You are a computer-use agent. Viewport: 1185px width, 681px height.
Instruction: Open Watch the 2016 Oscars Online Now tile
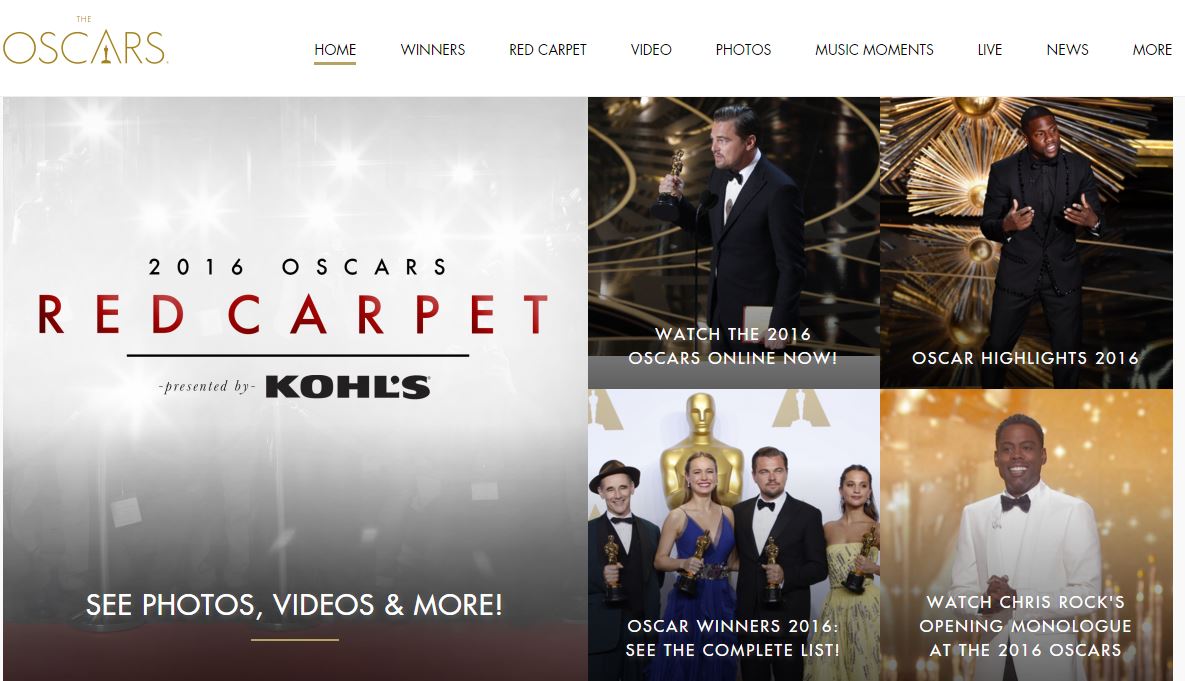(x=733, y=243)
